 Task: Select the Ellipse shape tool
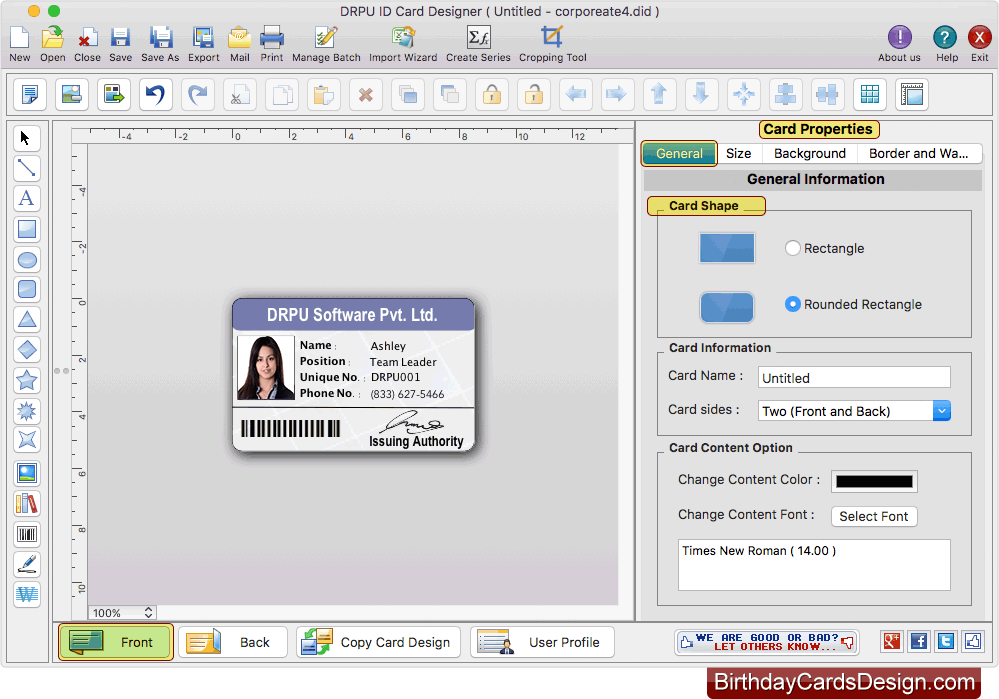tap(27, 259)
